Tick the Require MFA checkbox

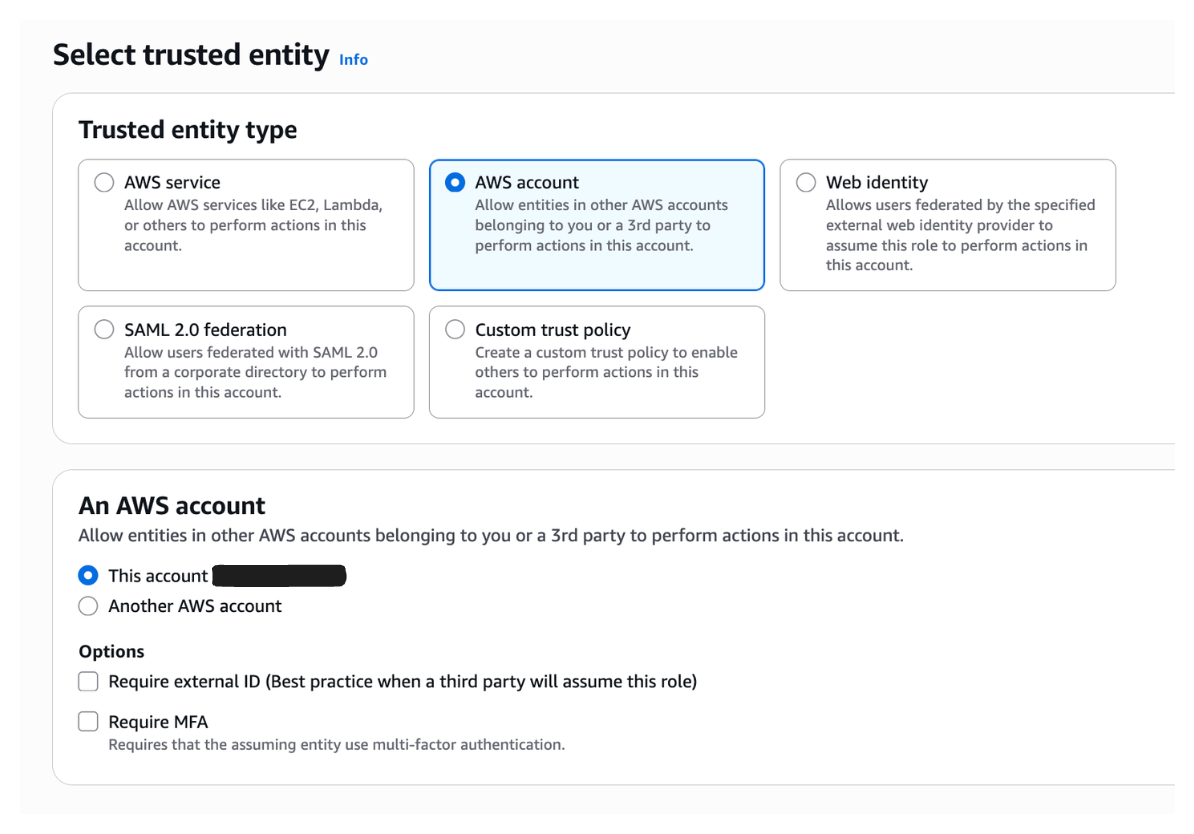88,721
